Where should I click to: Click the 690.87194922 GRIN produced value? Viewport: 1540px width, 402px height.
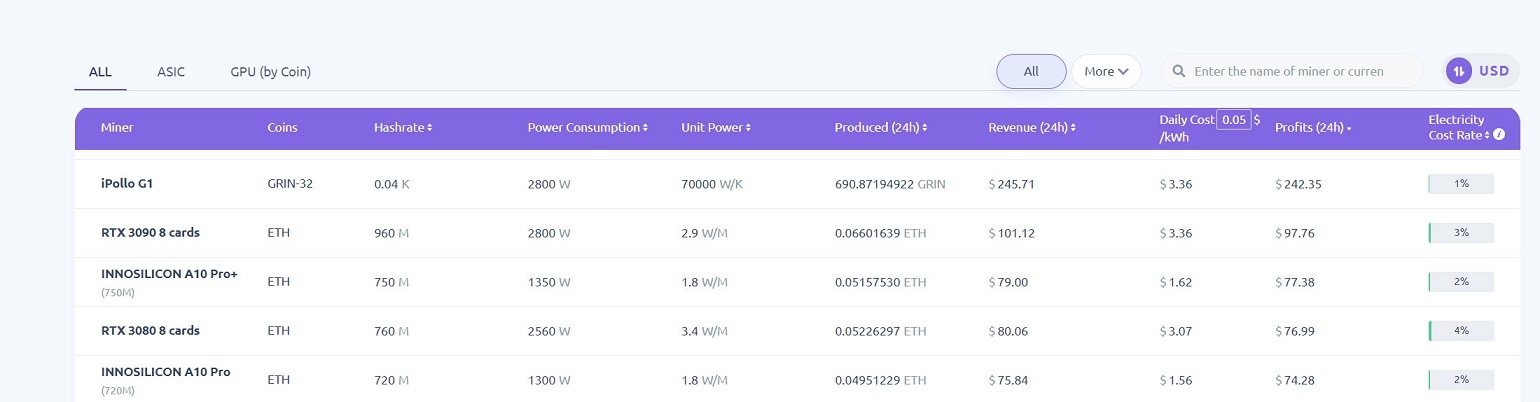890,184
